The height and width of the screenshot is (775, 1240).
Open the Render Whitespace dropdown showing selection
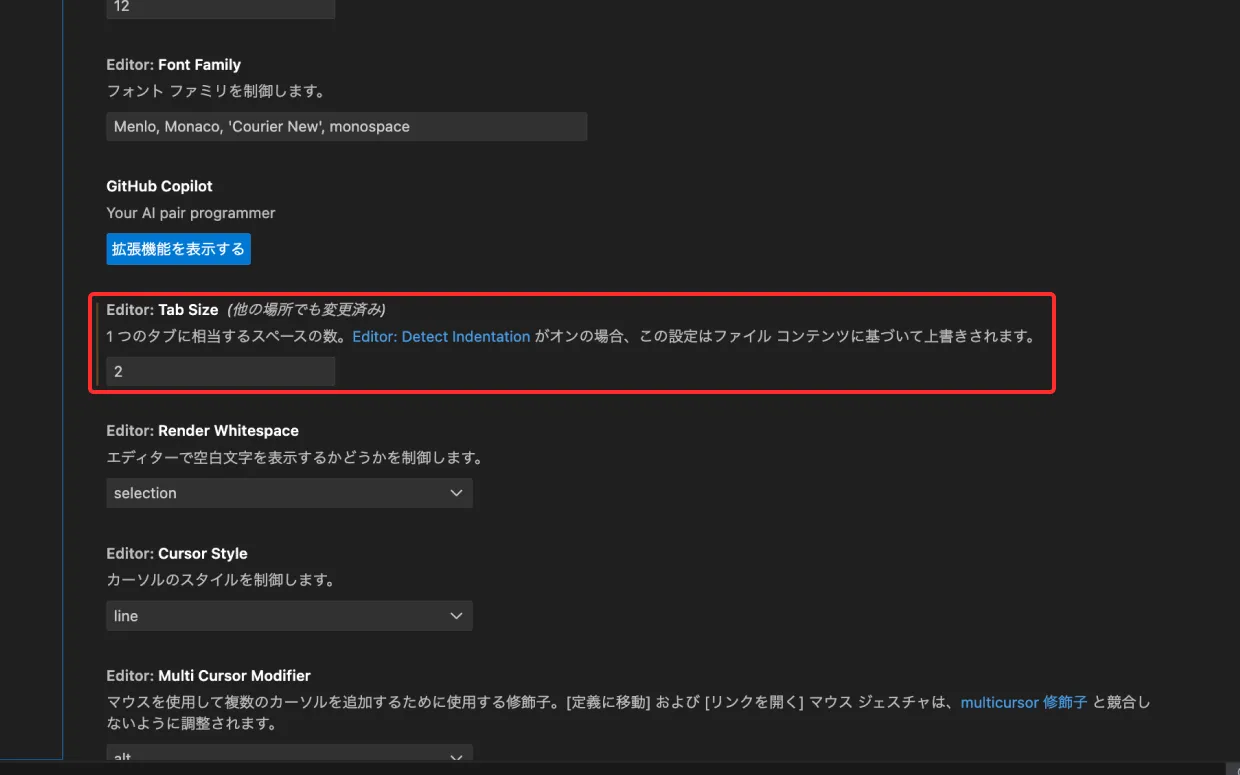(x=280, y=493)
